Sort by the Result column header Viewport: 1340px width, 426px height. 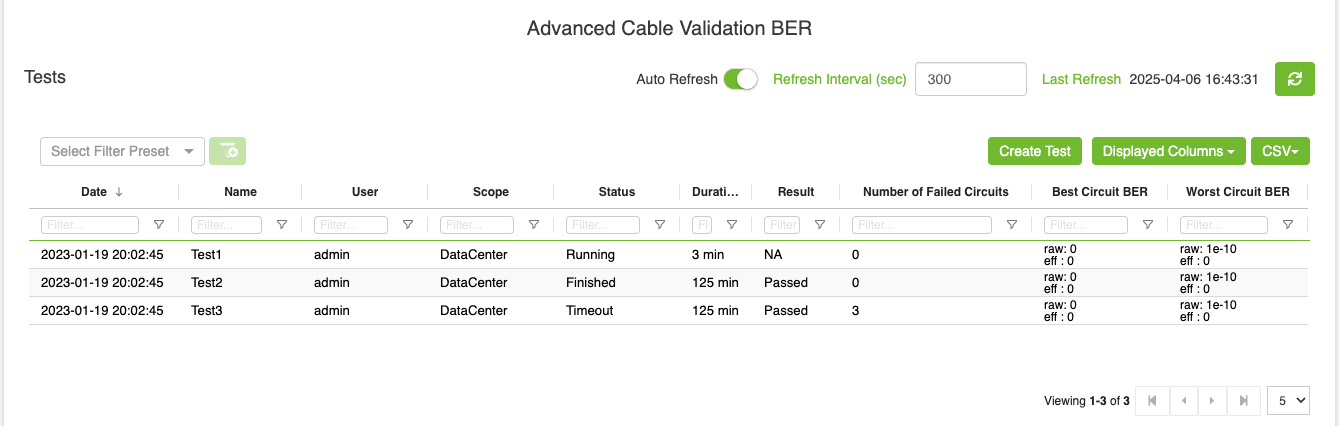click(796, 192)
